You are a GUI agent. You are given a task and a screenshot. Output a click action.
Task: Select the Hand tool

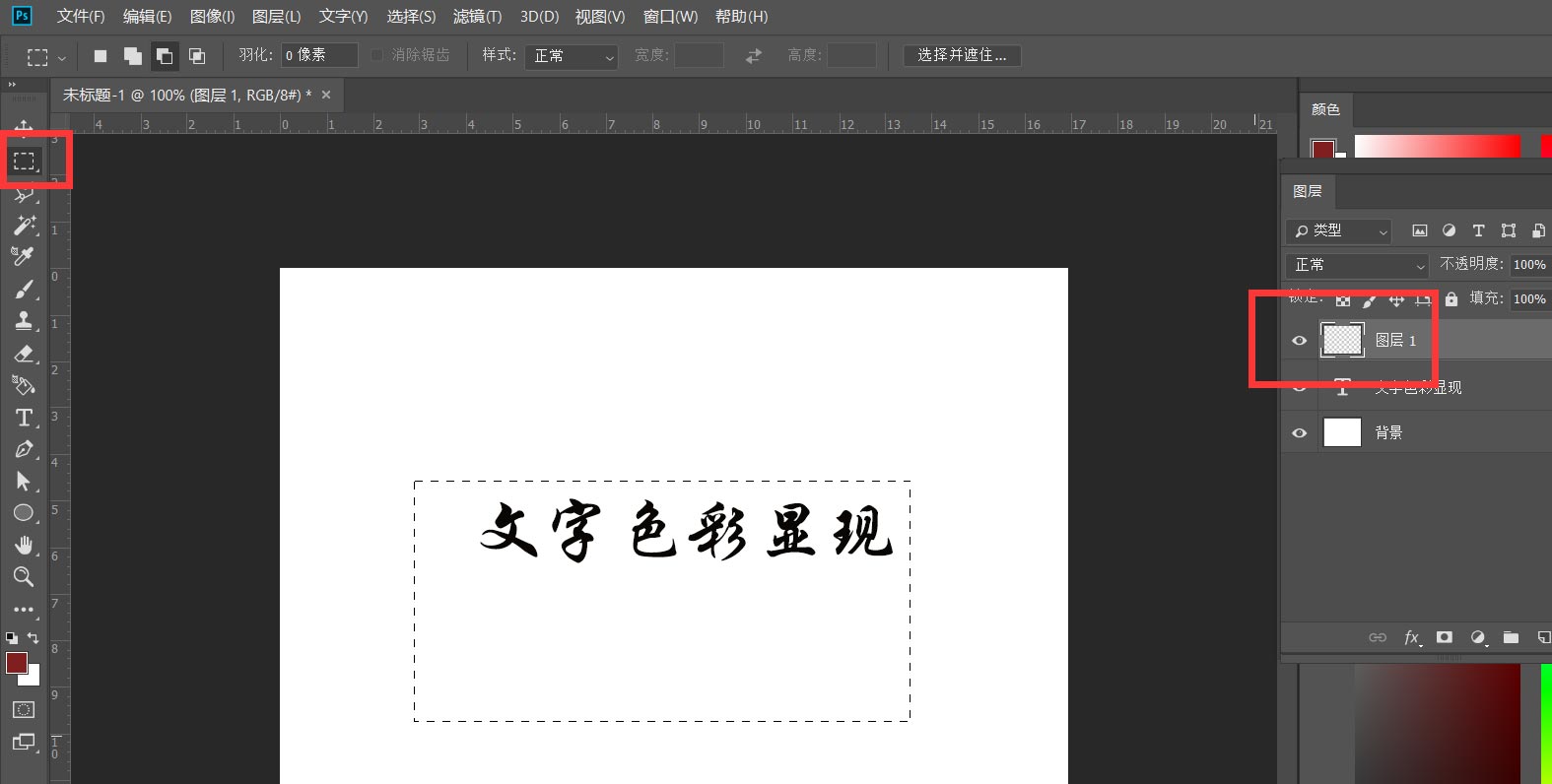pos(24,545)
